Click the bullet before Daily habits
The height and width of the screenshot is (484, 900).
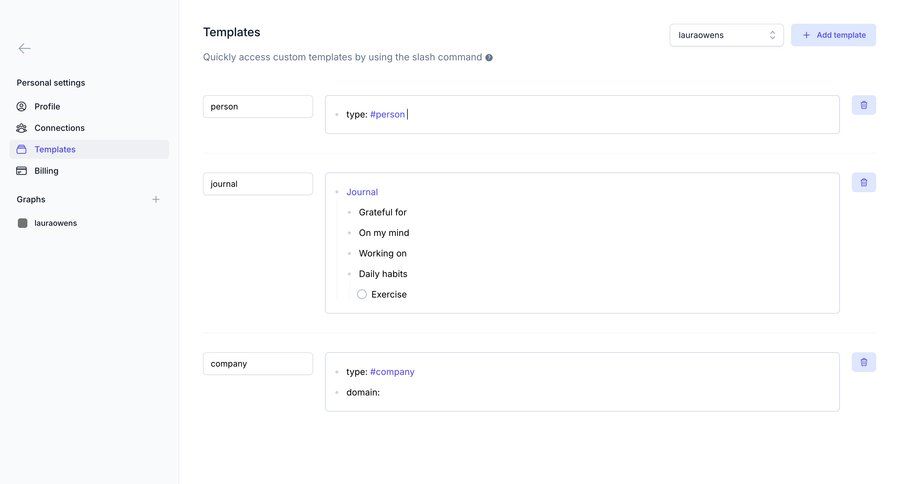pos(349,274)
